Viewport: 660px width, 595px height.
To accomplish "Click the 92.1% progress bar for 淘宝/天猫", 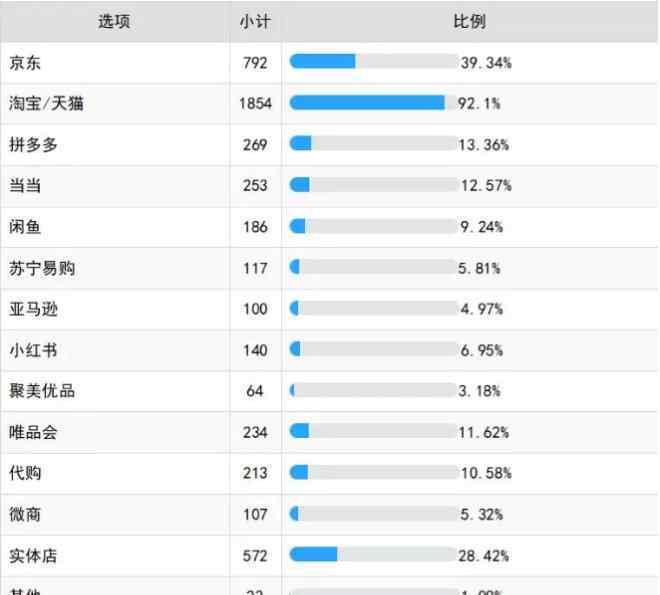I will point(373,103).
